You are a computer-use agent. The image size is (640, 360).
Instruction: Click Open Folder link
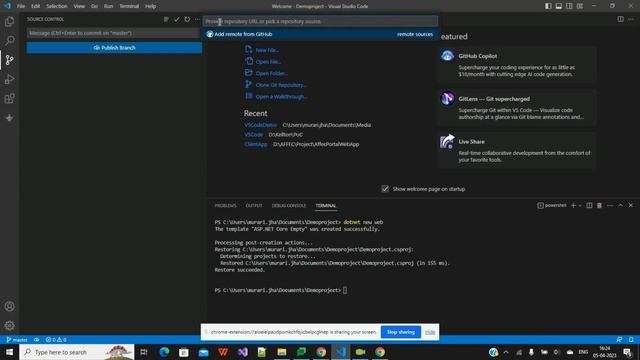[271, 73]
